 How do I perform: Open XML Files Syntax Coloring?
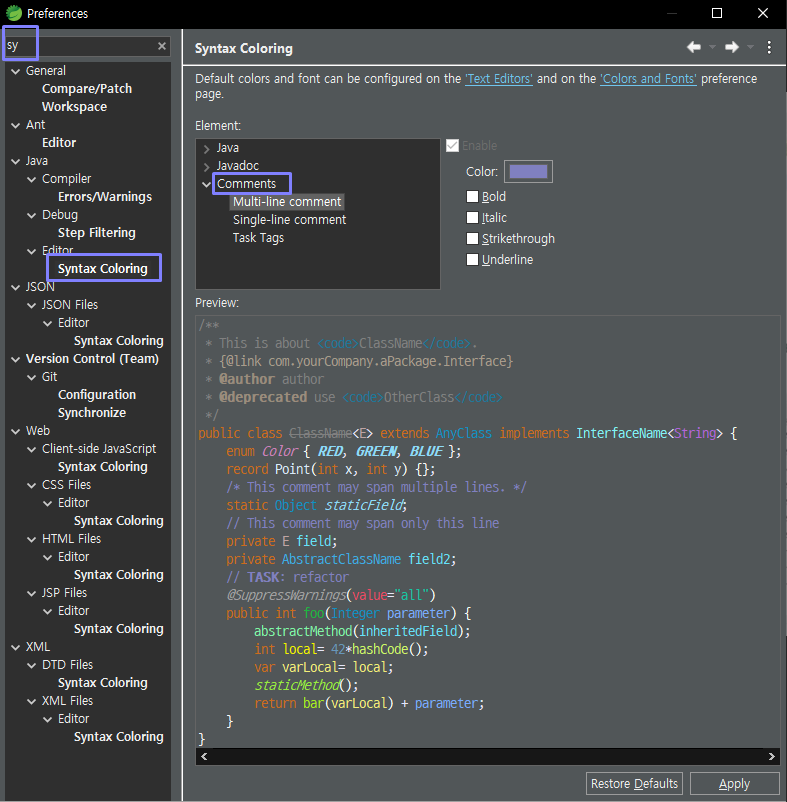click(x=119, y=737)
